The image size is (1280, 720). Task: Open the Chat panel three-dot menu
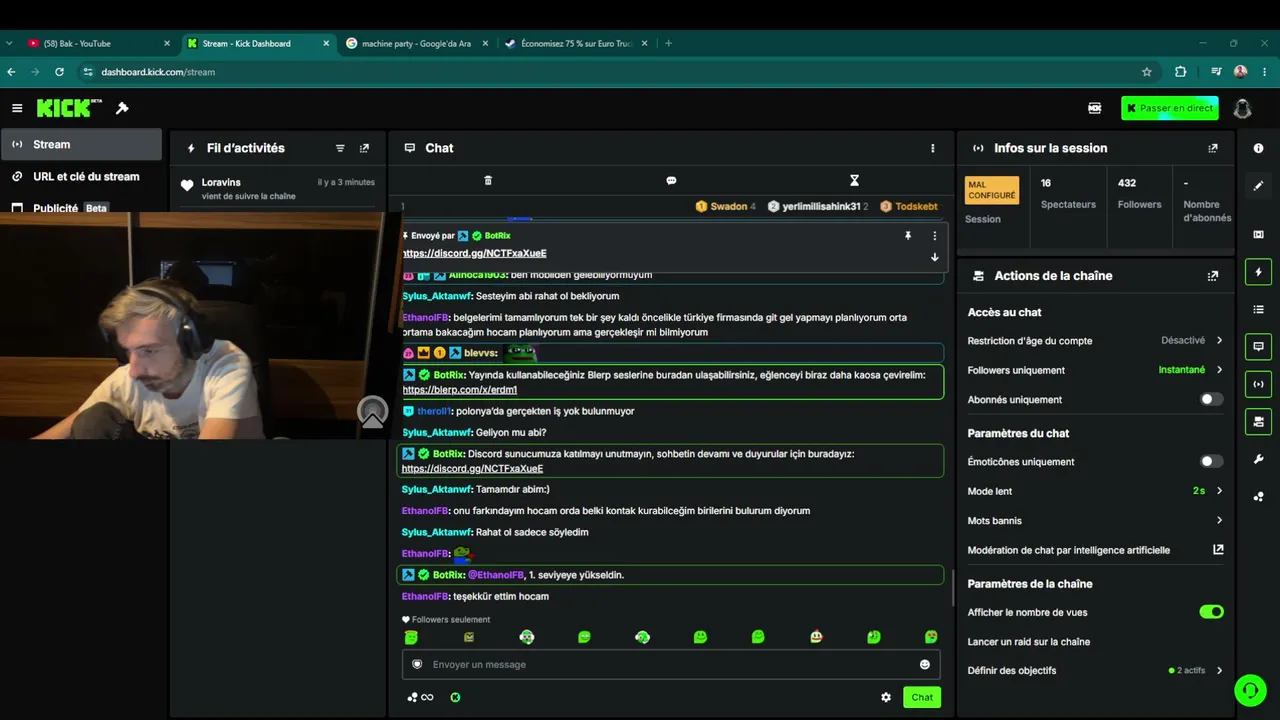(x=933, y=148)
